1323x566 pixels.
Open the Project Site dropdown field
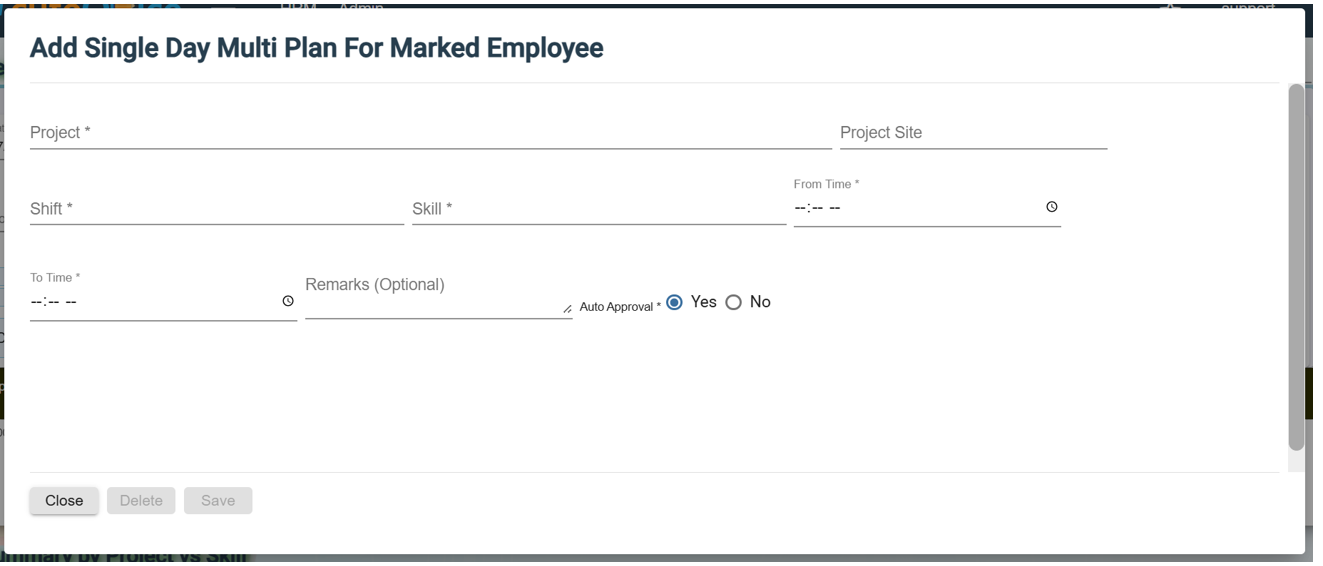[x=973, y=134]
